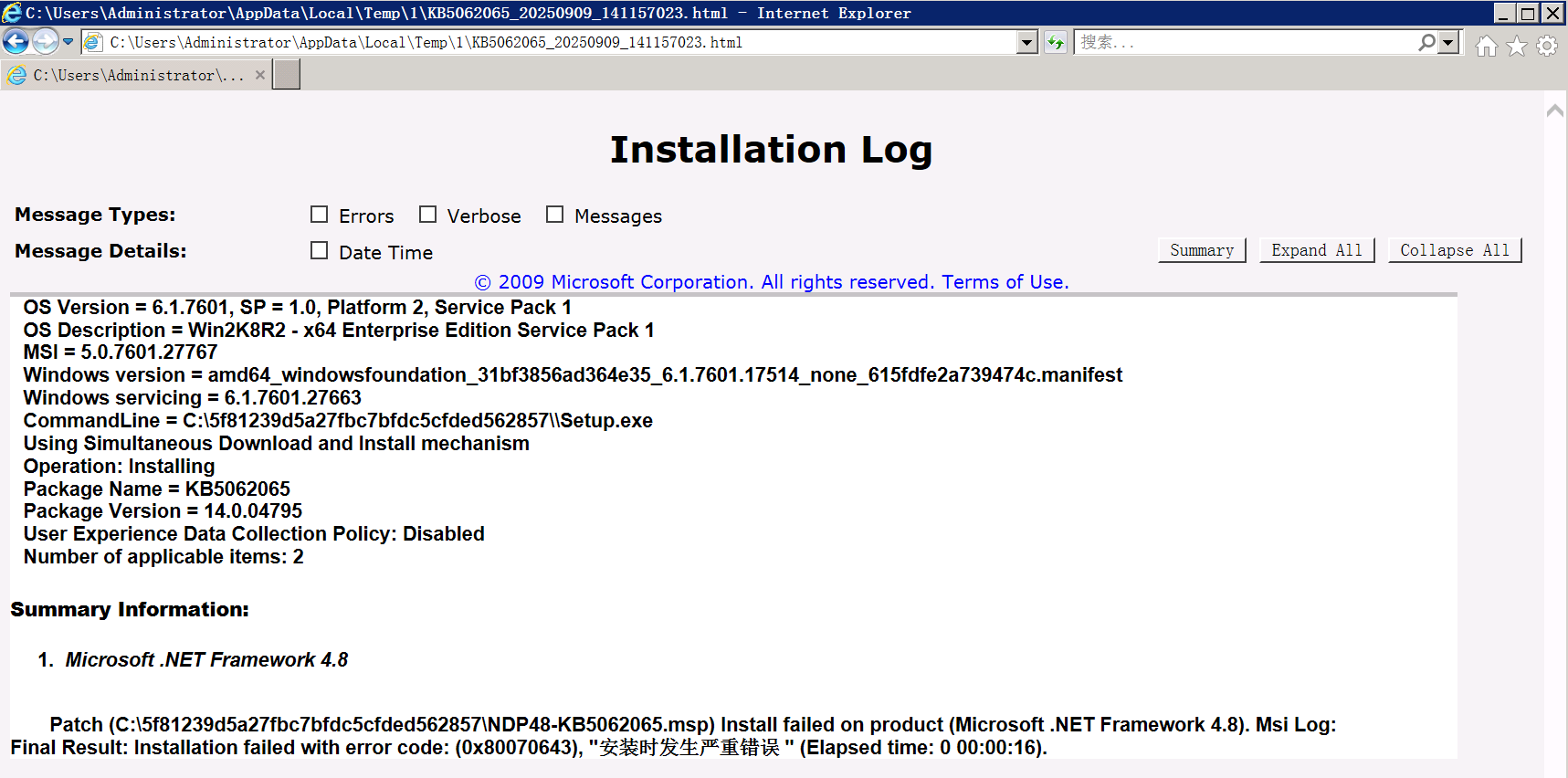Click the vertical scrollbar up arrow
1568x778 pixels.
pos(1555,110)
